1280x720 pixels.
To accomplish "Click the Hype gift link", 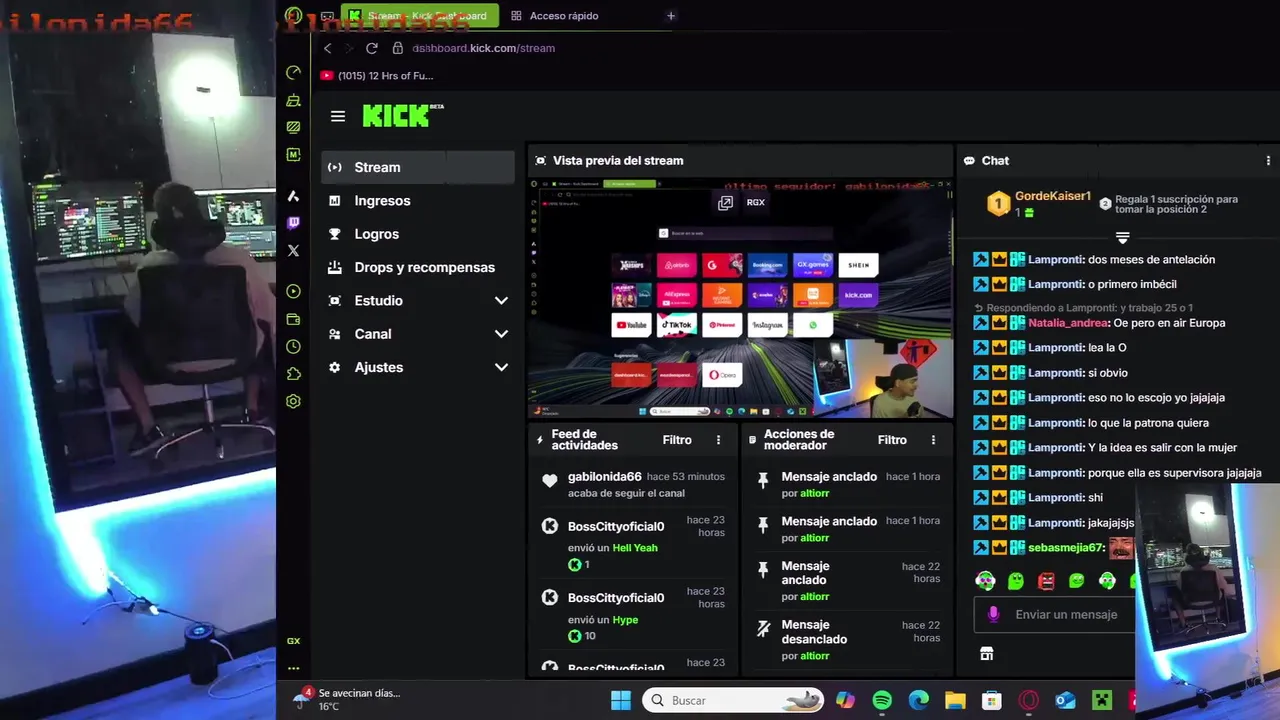I will tap(625, 620).
